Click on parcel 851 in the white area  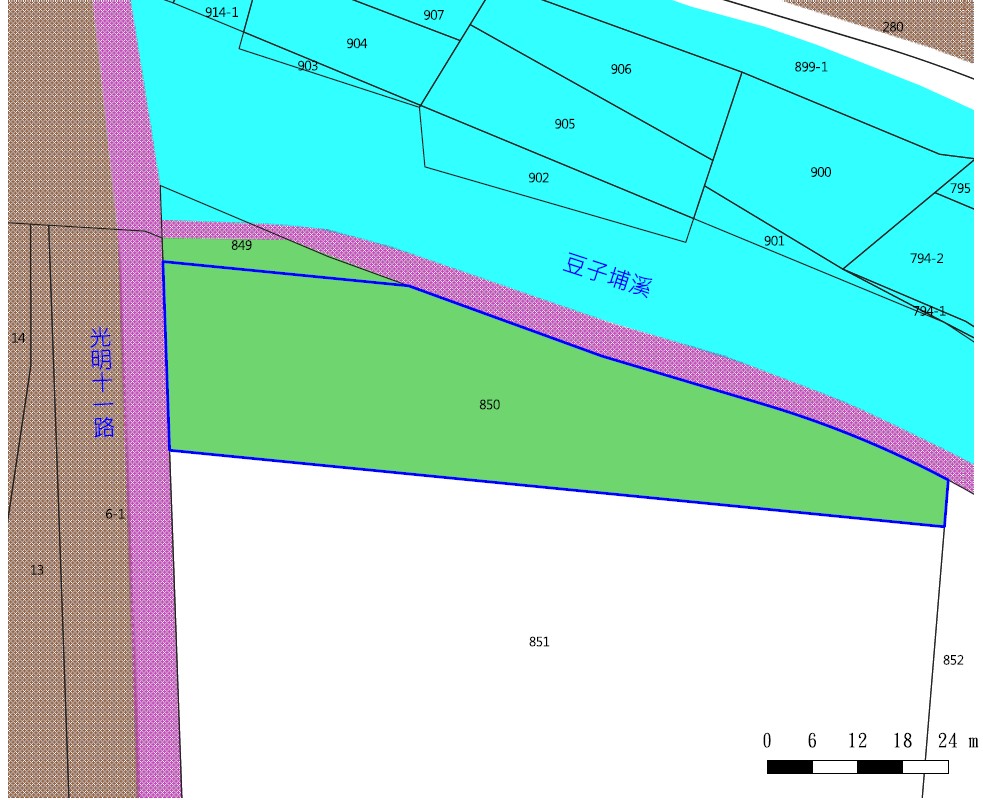pos(539,641)
